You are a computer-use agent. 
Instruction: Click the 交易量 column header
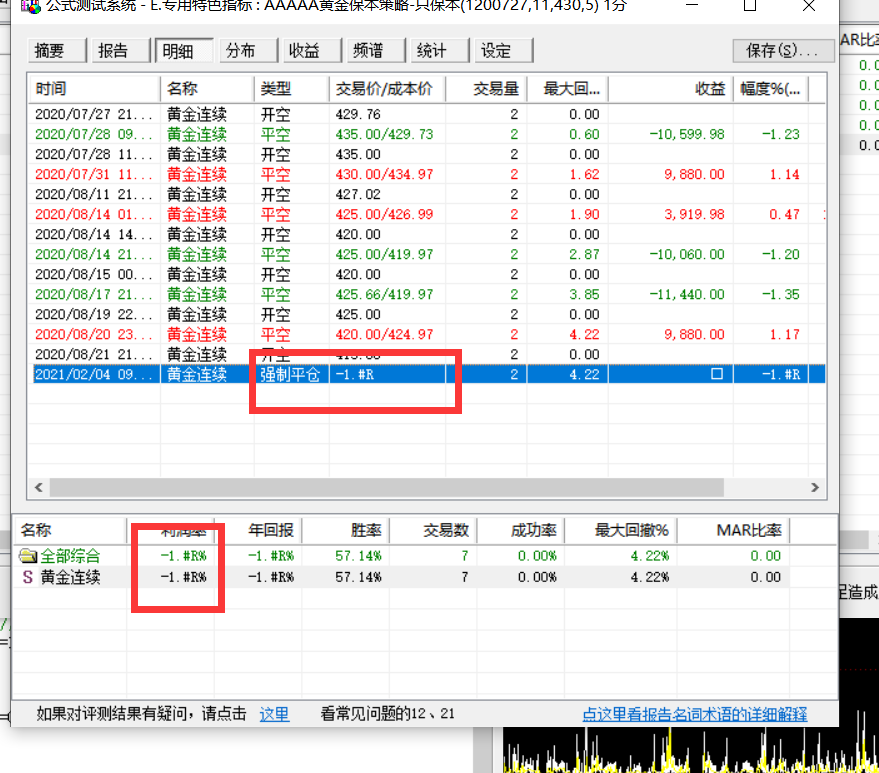(x=486, y=89)
